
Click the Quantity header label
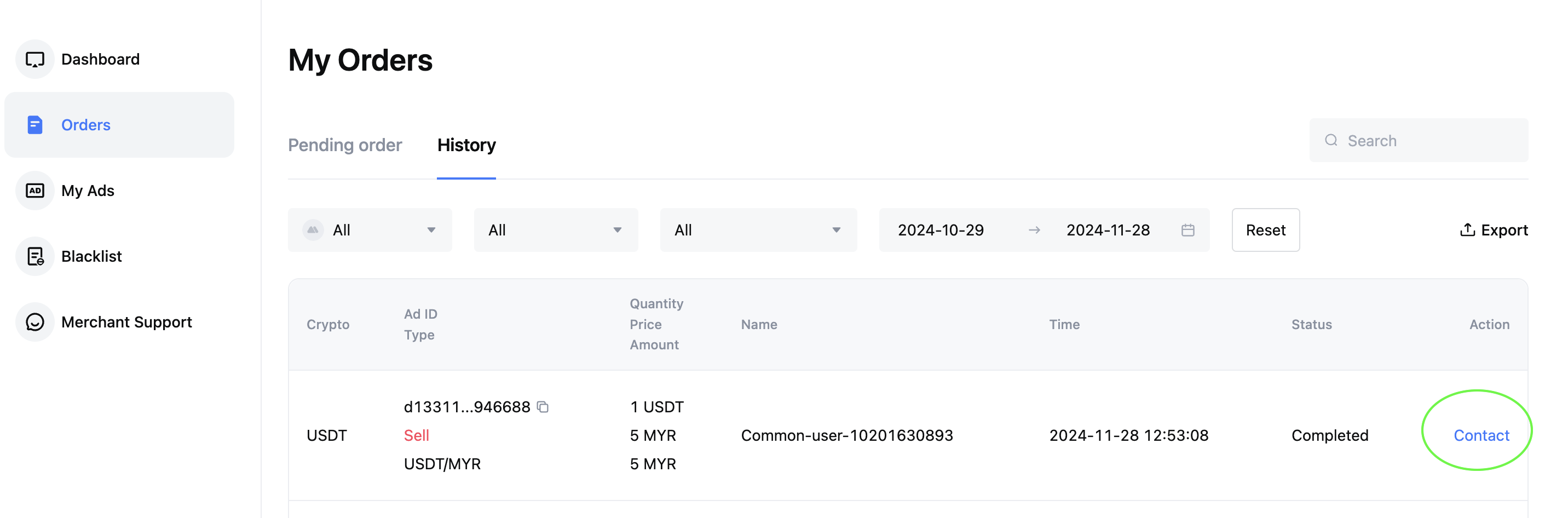pyautogui.click(x=656, y=304)
